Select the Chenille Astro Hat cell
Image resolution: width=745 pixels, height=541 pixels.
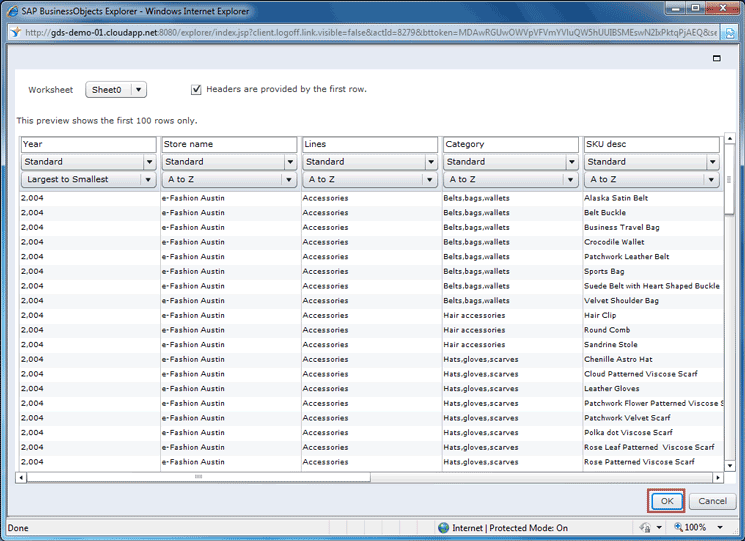[x=618, y=360]
